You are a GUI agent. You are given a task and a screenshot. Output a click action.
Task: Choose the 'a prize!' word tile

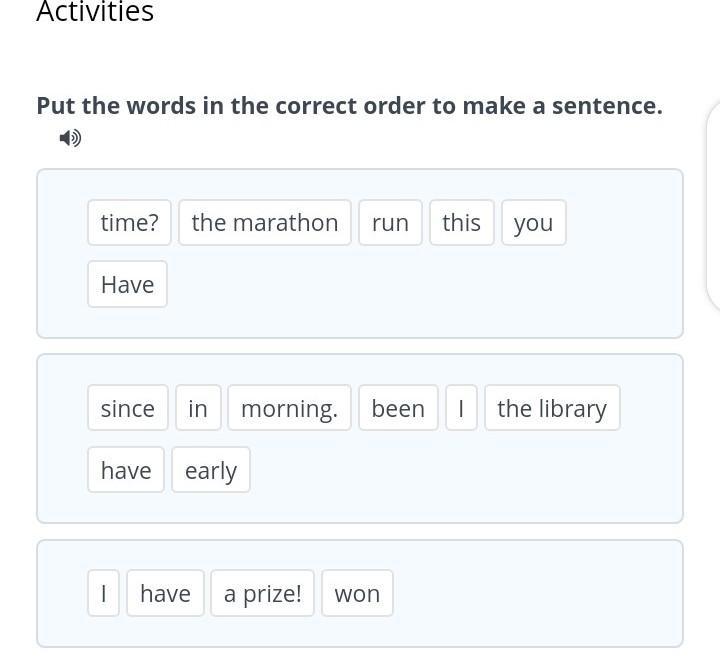point(263,594)
